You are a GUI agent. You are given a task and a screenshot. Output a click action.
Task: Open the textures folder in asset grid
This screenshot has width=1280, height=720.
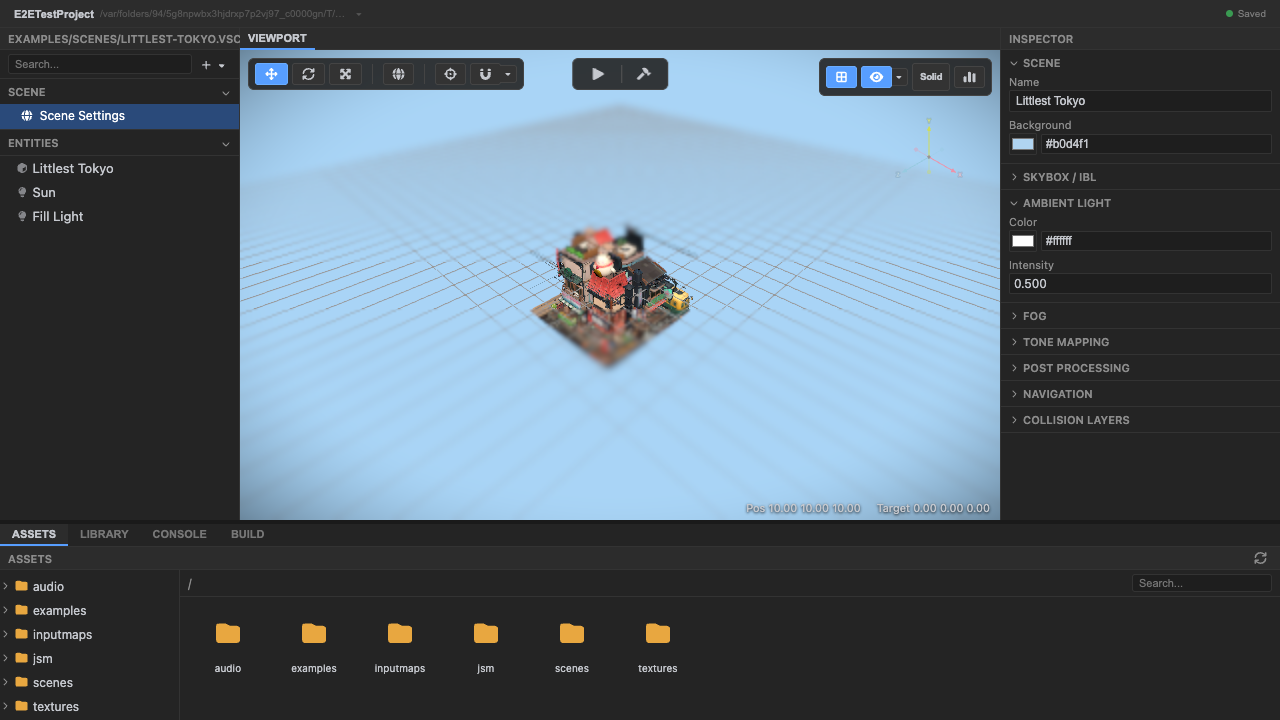click(658, 647)
